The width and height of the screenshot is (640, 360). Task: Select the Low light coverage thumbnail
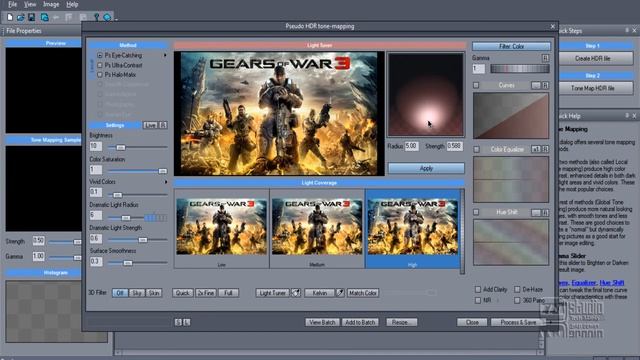(x=222, y=229)
